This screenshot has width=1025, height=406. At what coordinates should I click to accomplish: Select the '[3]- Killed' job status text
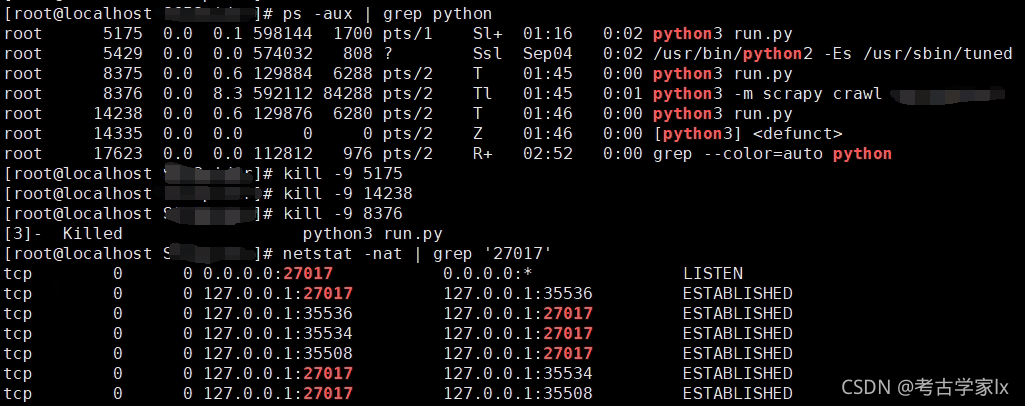pos(64,233)
